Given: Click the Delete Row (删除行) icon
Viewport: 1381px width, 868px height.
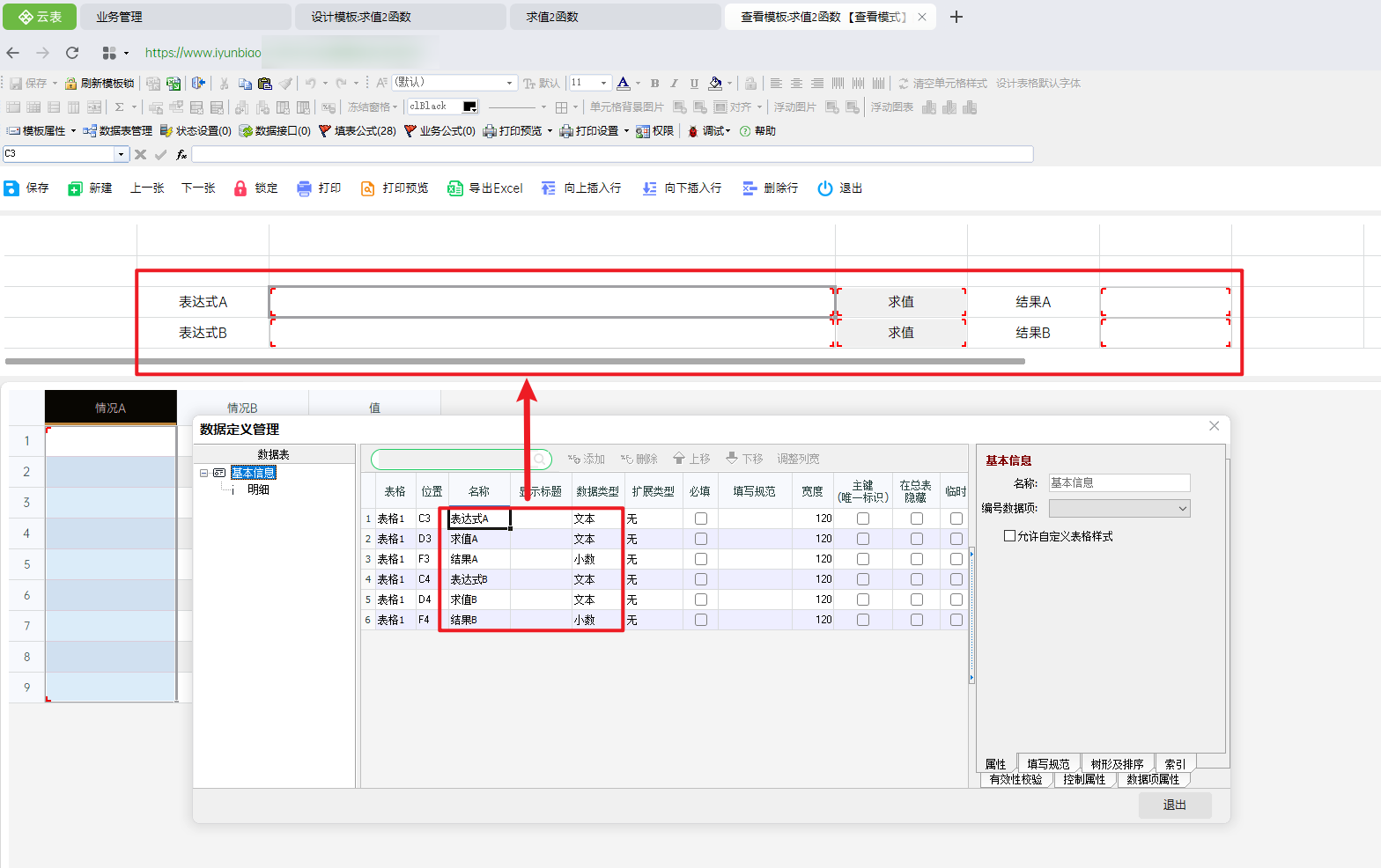Looking at the screenshot, I should tap(750, 188).
